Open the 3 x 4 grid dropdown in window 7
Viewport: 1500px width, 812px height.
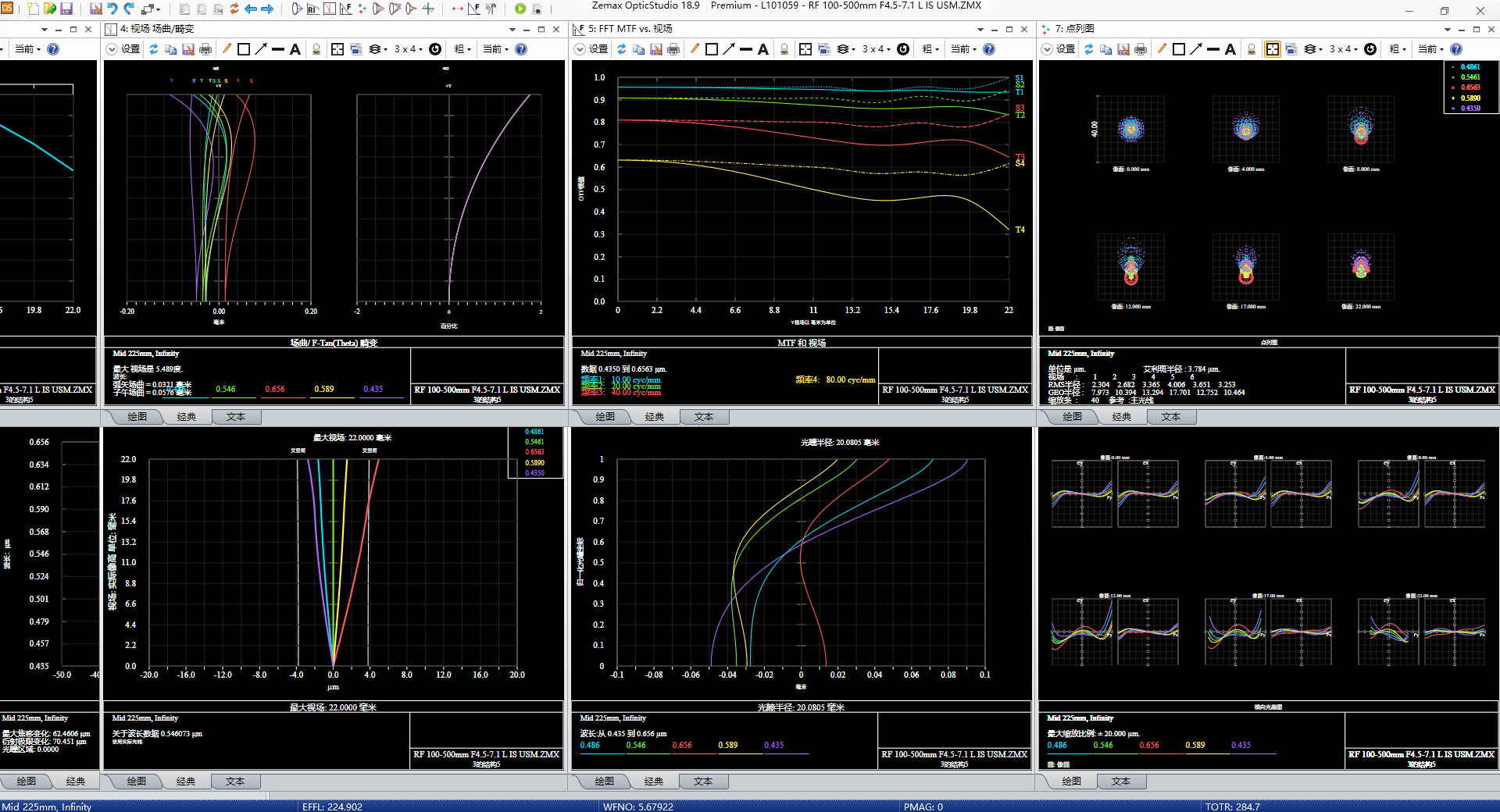coord(1344,49)
